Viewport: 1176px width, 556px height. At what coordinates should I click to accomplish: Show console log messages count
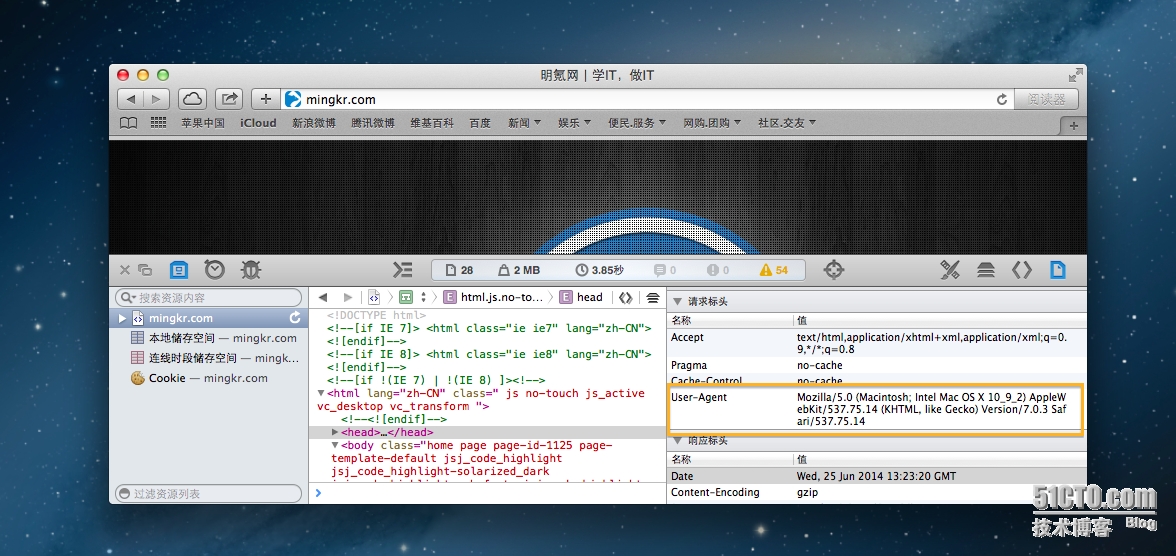click(664, 270)
